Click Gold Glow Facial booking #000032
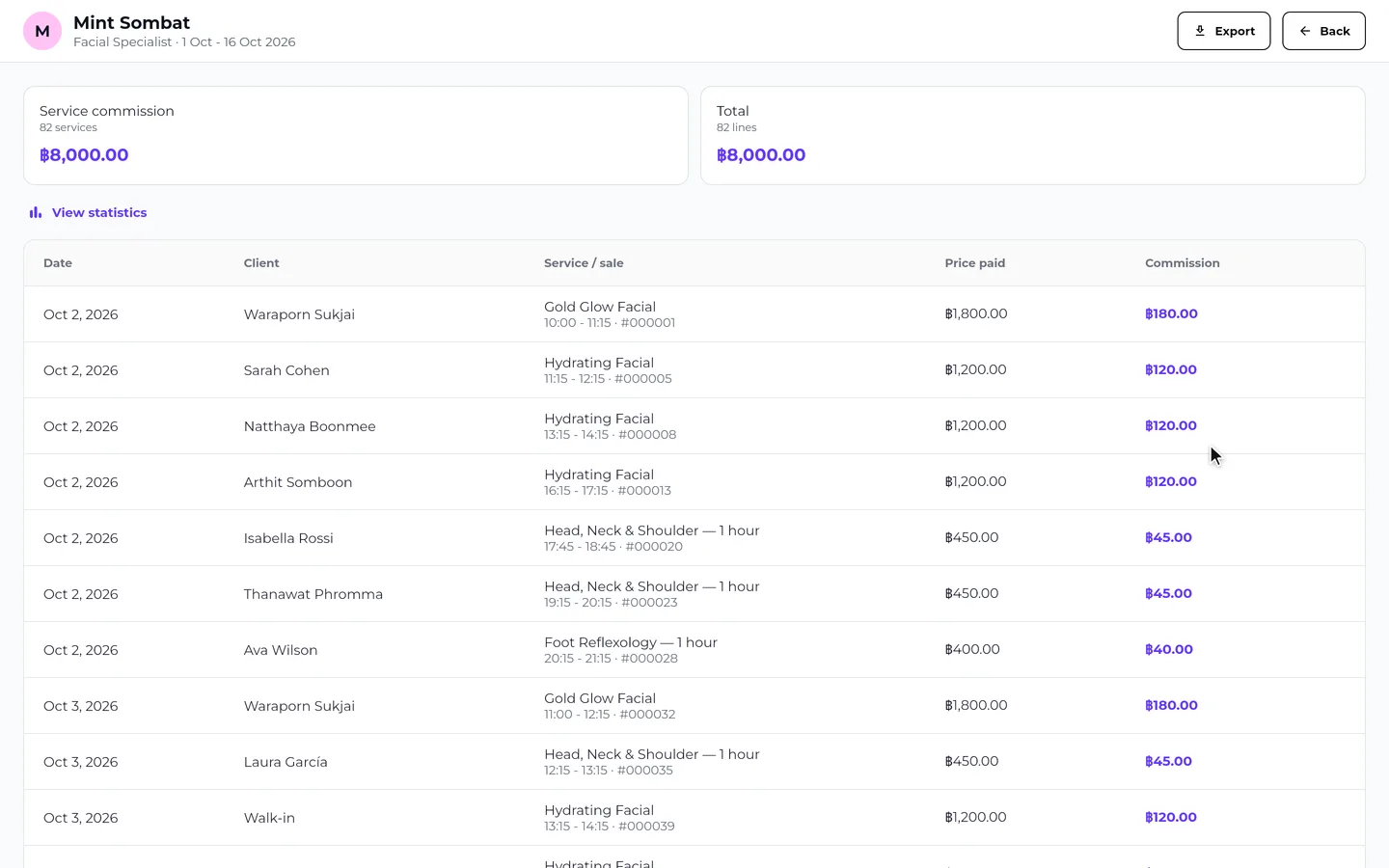1389x868 pixels. pyautogui.click(x=610, y=706)
